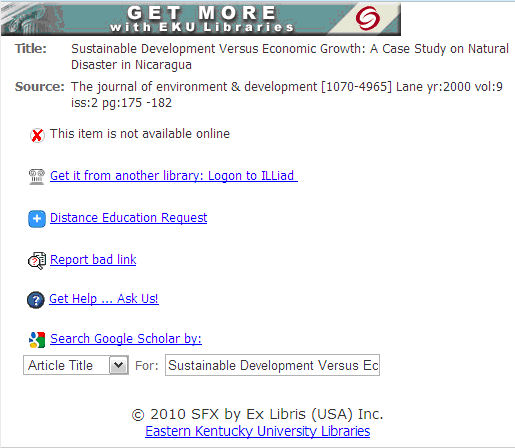This screenshot has height=448, width=515.
Task: Click the article title text about Nicaragua
Action: pyautogui.click(x=290, y=57)
